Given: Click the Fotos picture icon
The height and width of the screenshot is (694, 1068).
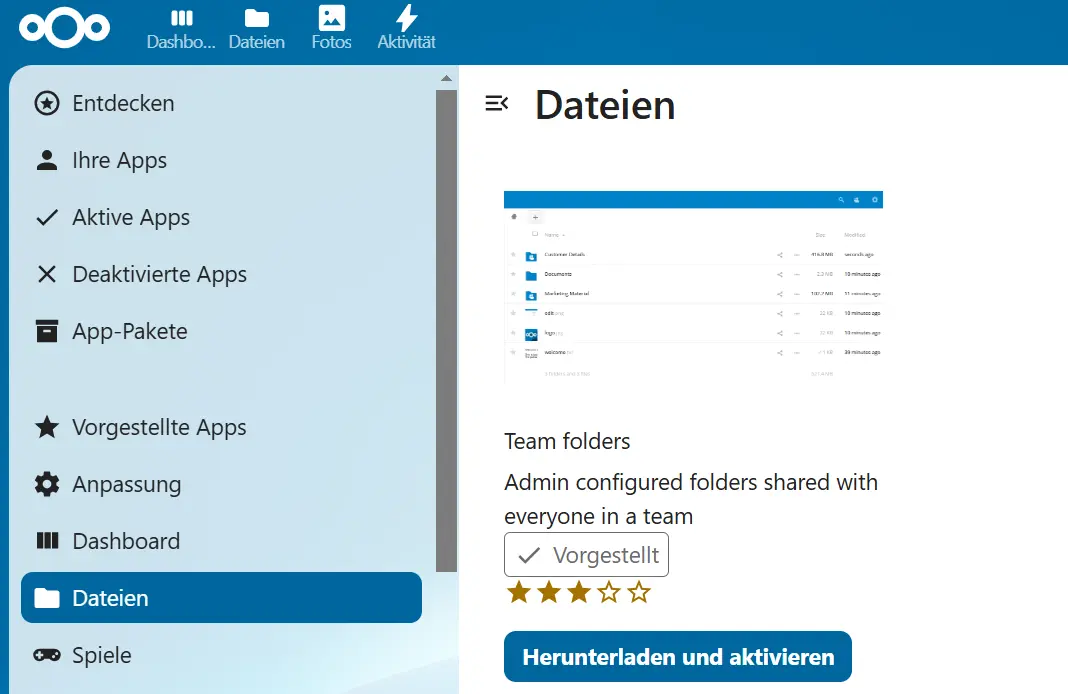Looking at the screenshot, I should point(332,18).
